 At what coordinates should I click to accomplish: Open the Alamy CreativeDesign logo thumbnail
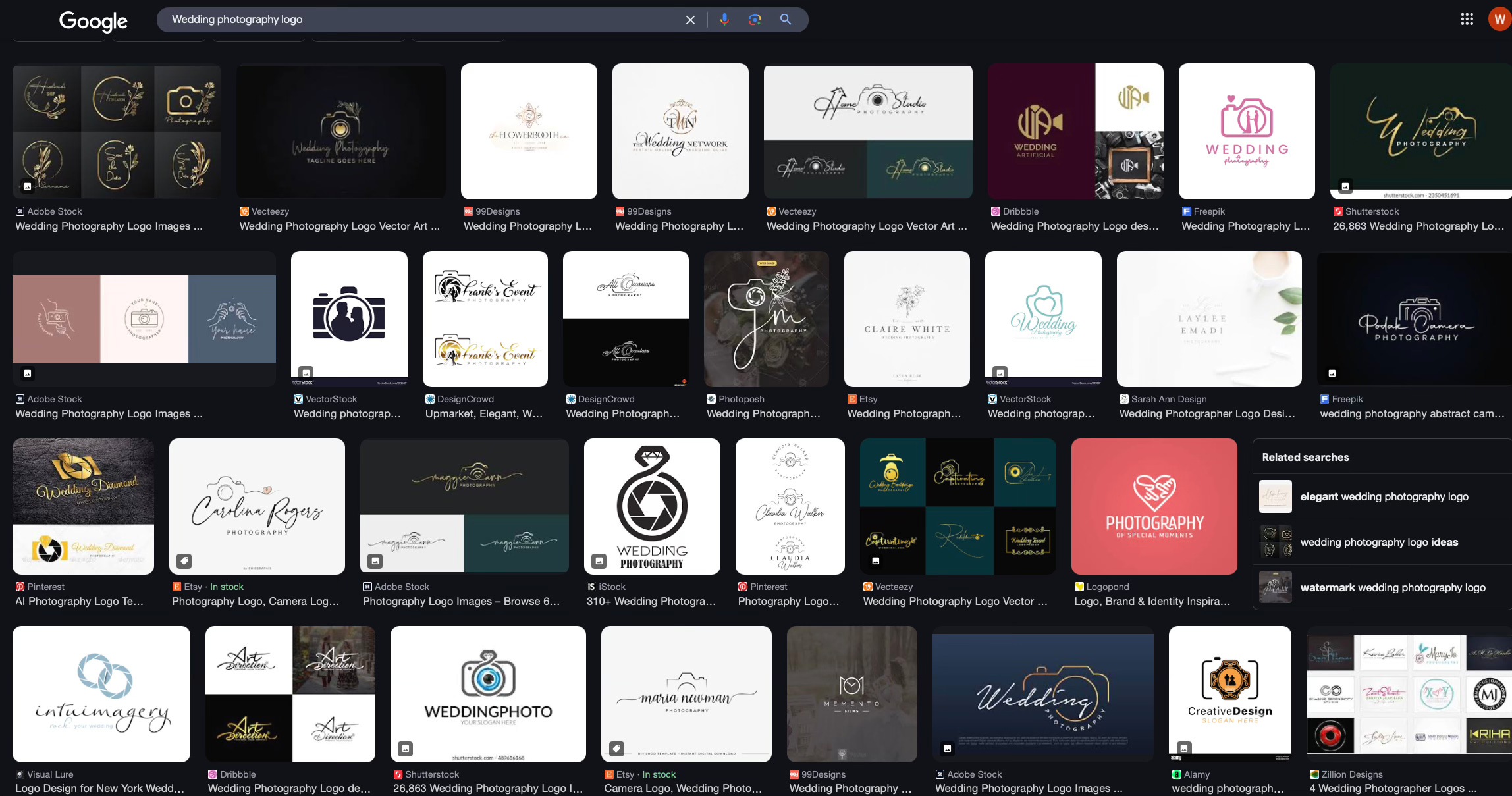(1229, 694)
